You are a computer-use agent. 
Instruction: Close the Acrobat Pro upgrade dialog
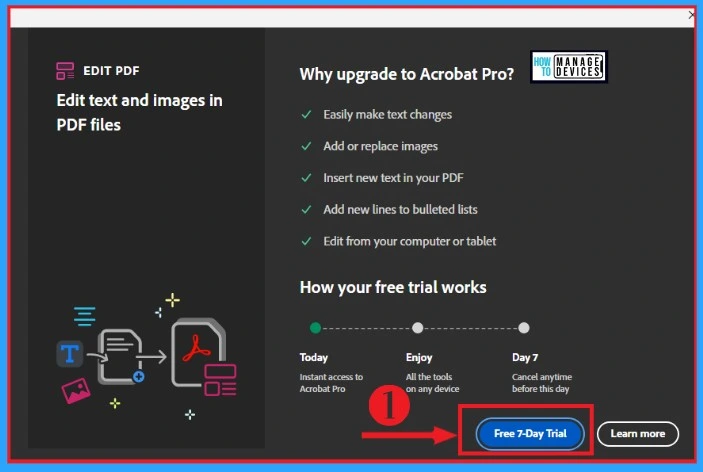pos(692,15)
